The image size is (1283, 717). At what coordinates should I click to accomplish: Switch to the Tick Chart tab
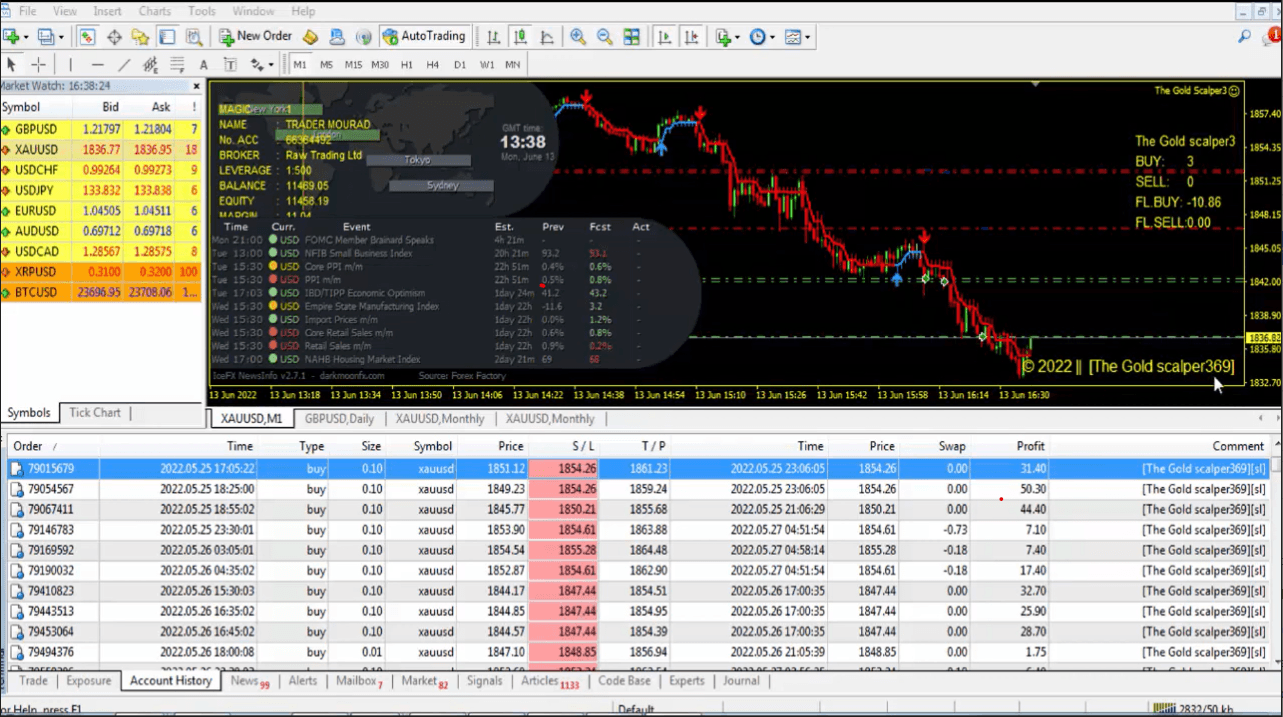click(x=95, y=413)
